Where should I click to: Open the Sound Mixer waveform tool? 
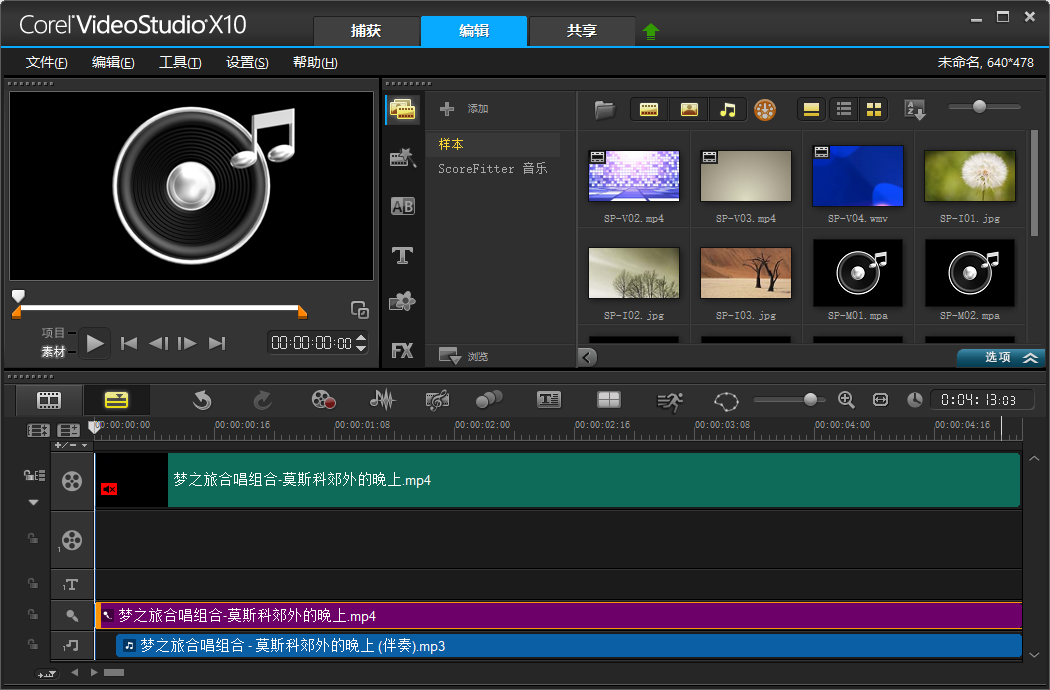pos(382,400)
